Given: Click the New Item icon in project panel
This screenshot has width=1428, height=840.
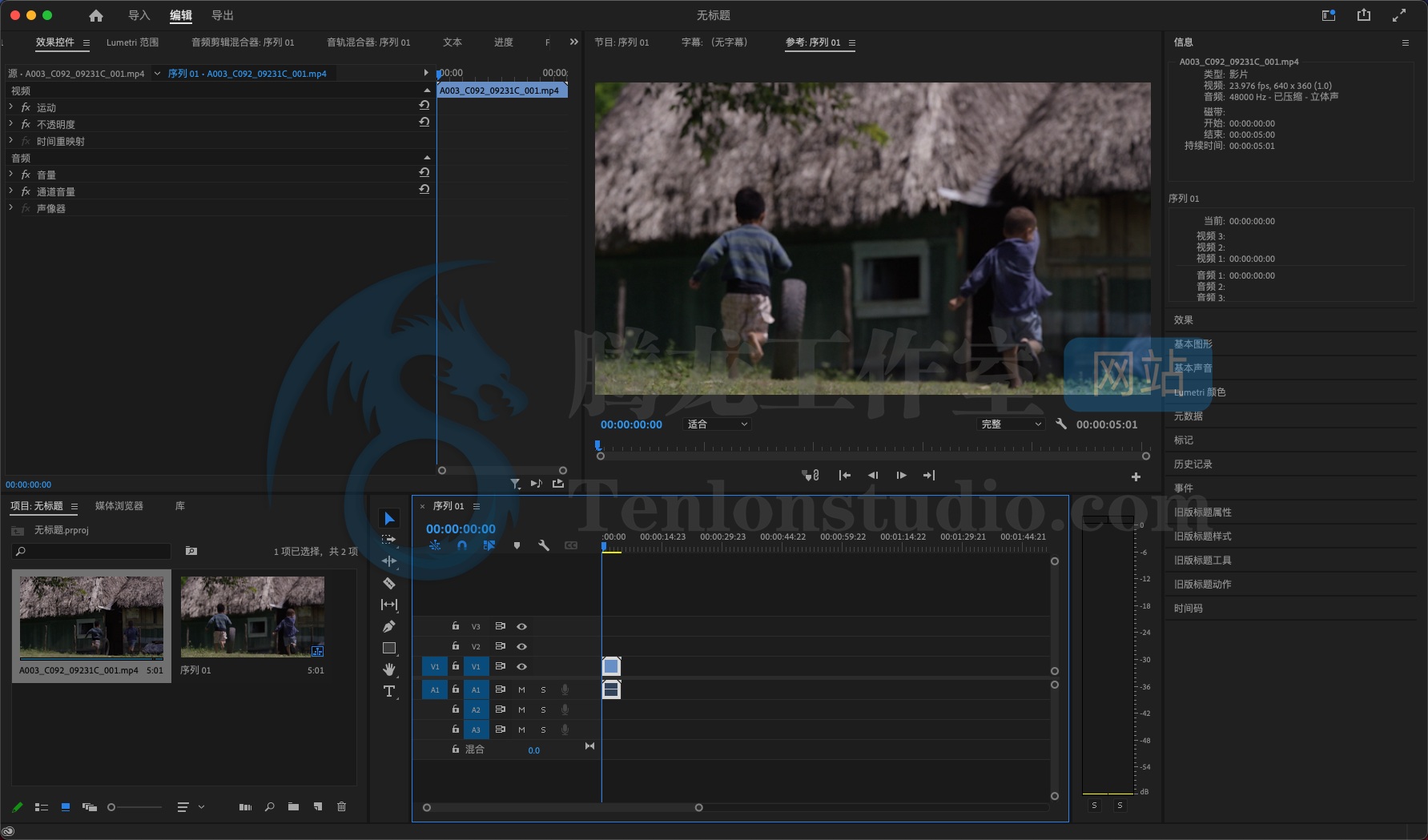Looking at the screenshot, I should point(318,806).
